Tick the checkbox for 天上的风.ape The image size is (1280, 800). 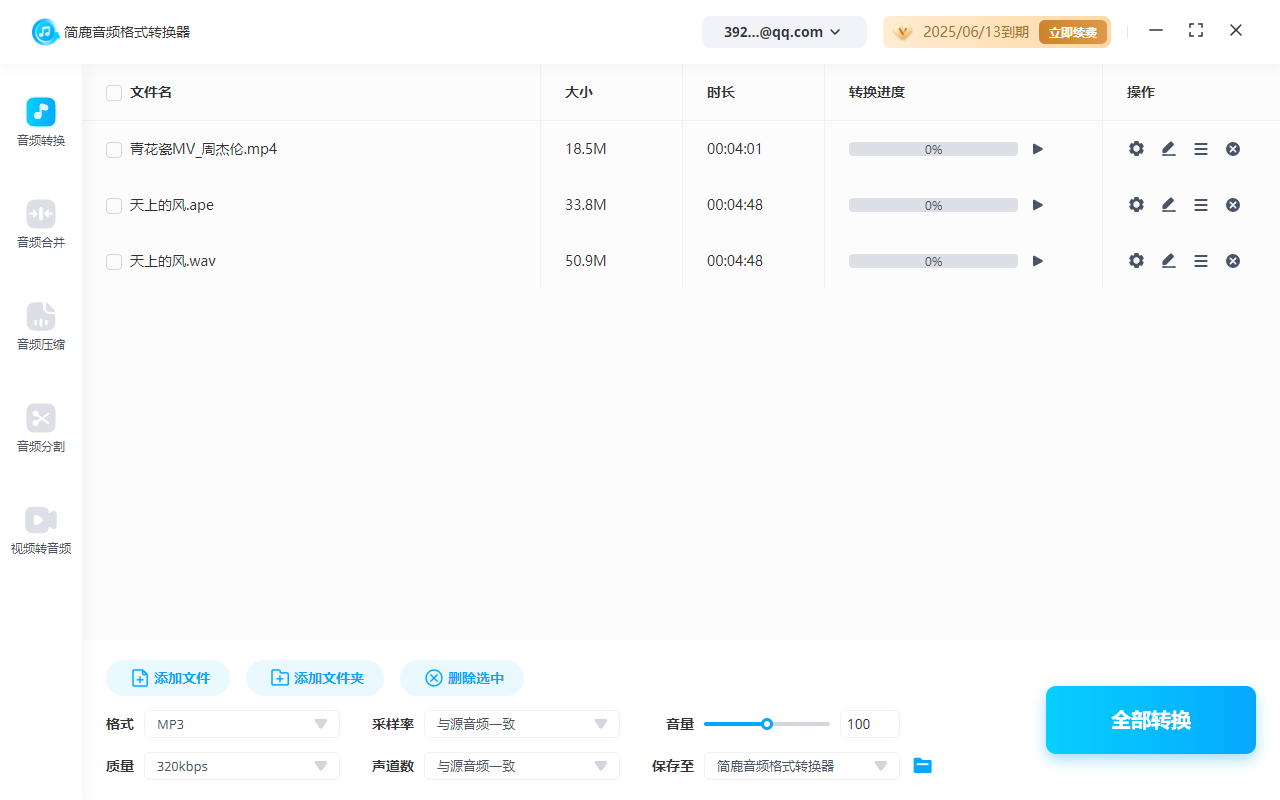click(113, 204)
